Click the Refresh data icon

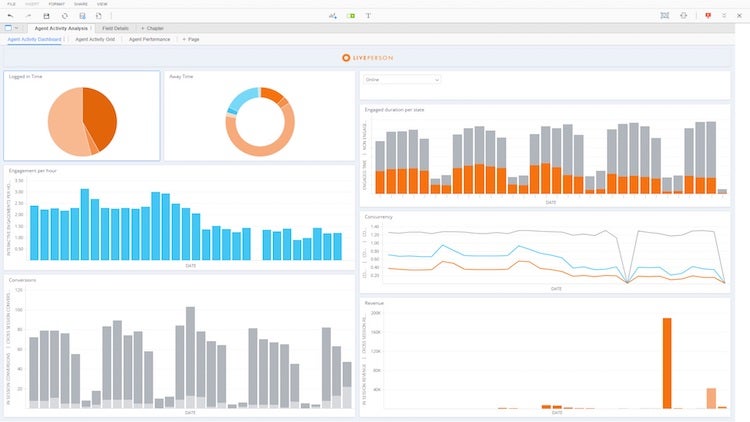pyautogui.click(x=65, y=16)
